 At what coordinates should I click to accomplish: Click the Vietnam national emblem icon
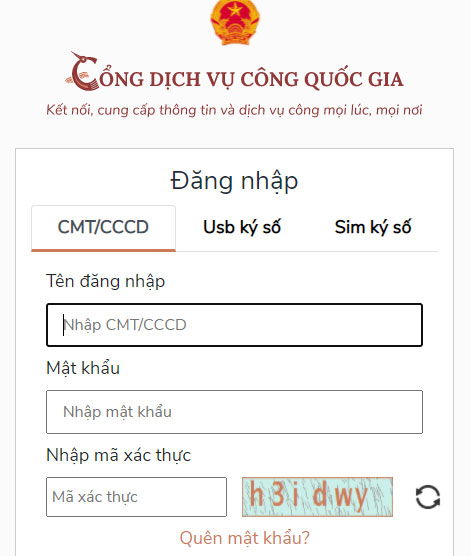pyautogui.click(x=235, y=22)
